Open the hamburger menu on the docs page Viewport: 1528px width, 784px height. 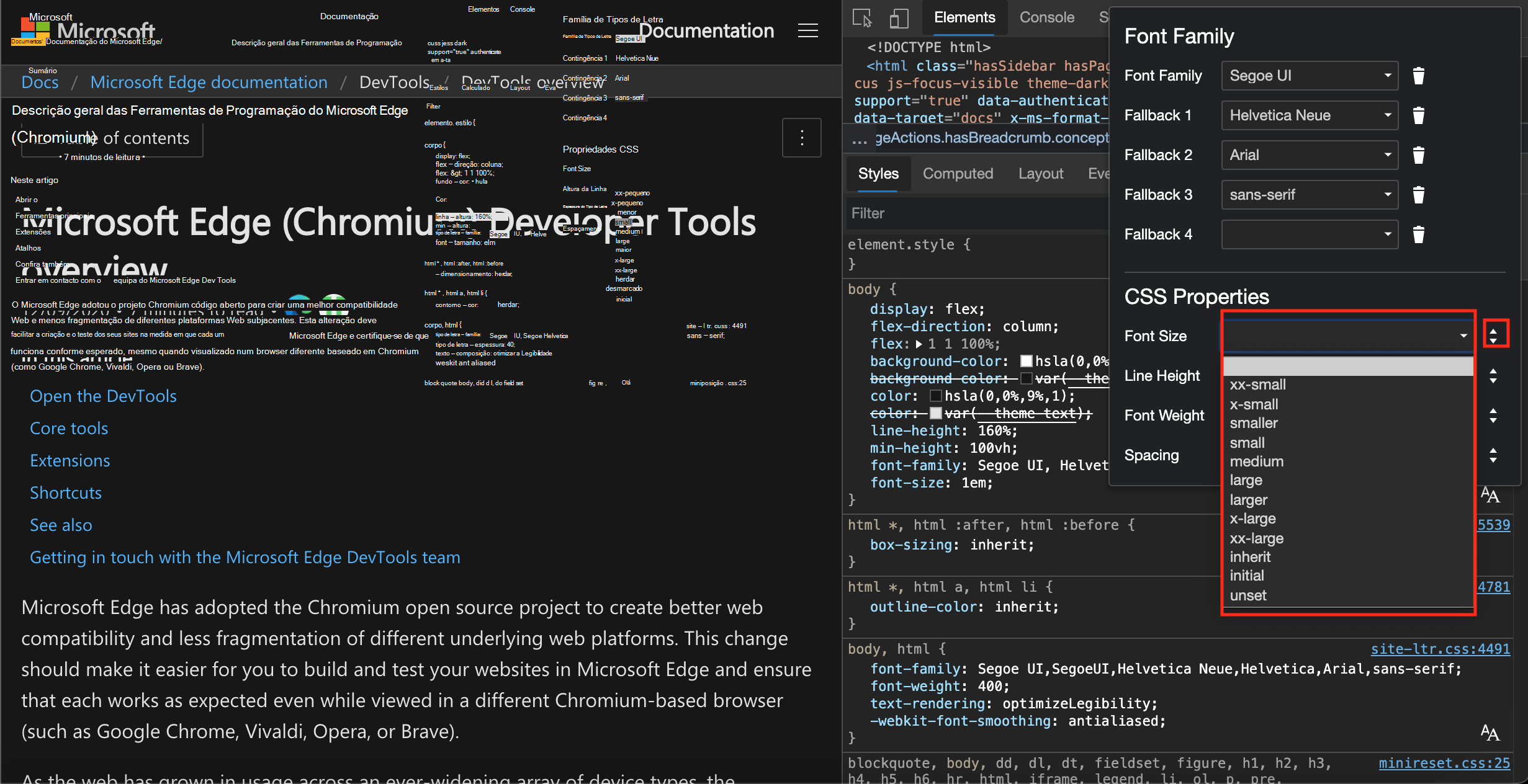pyautogui.click(x=808, y=30)
